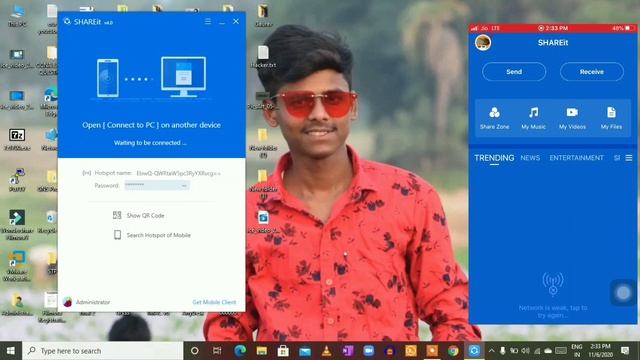The height and width of the screenshot is (360, 640).
Task: Open OneNote from the taskbar
Action: [x=348, y=351]
